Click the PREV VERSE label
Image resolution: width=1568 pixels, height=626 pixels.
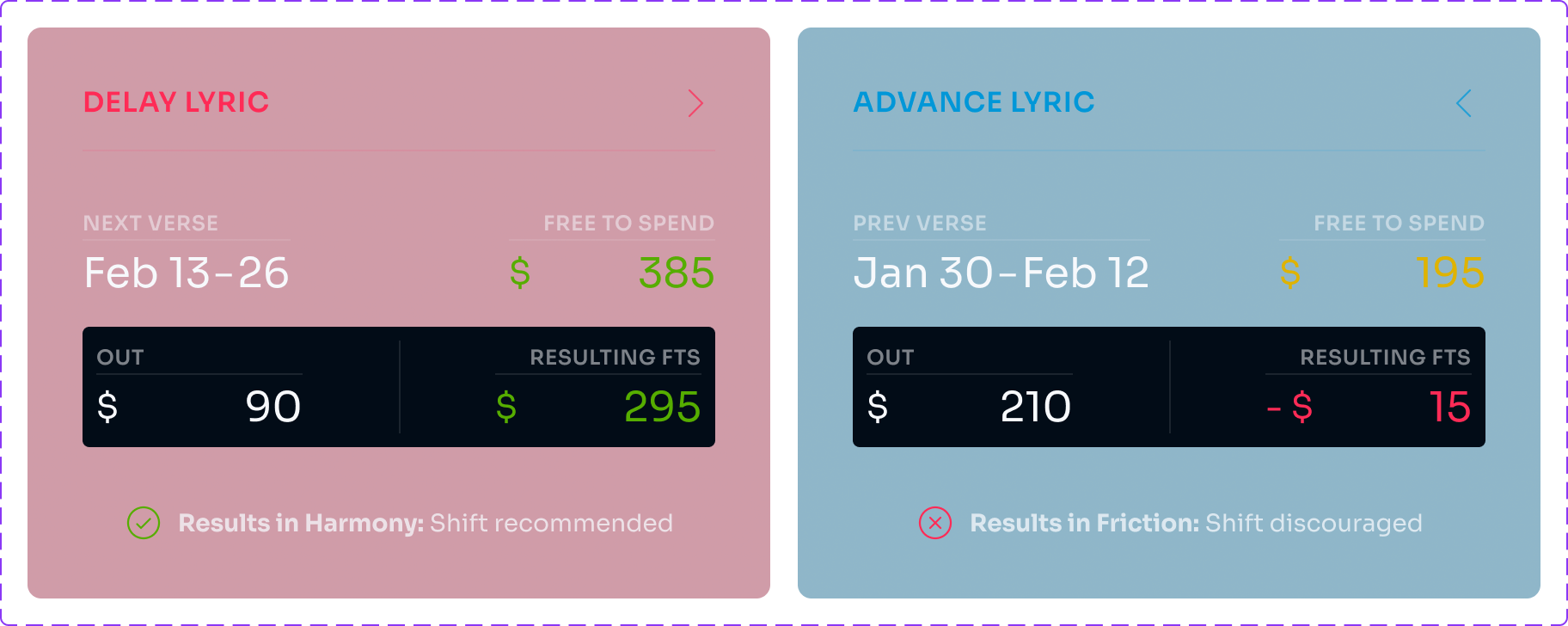(x=920, y=224)
